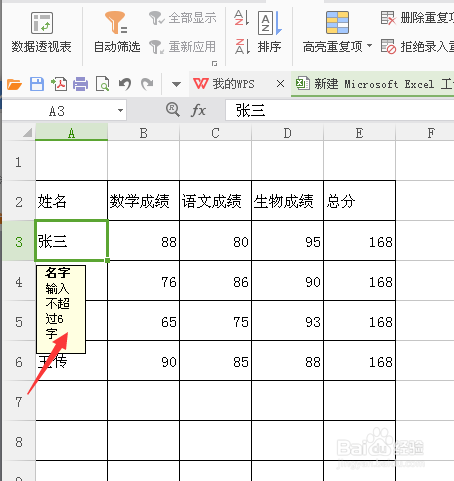The height and width of the screenshot is (481, 454).
Task: Click 拒绝录入重复项 reject duplicate entry
Action: (417, 47)
